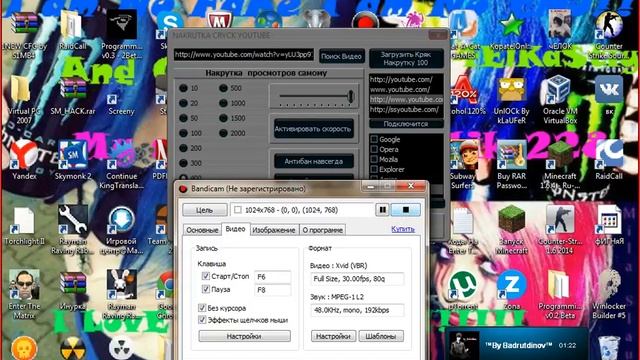Image resolution: width=640 pixels, height=360 pixels.
Task: Pause the Bandicam recording
Action: tap(382, 210)
